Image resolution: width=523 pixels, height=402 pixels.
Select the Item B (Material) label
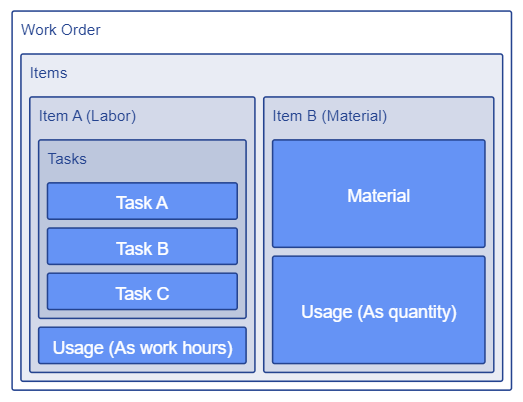(330, 116)
